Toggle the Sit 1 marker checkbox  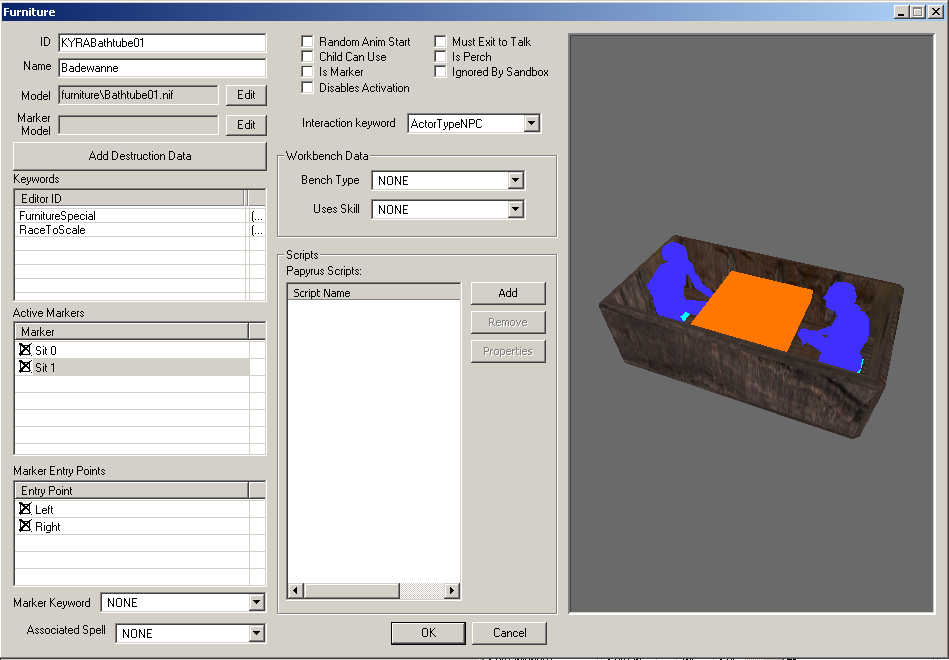(25, 367)
